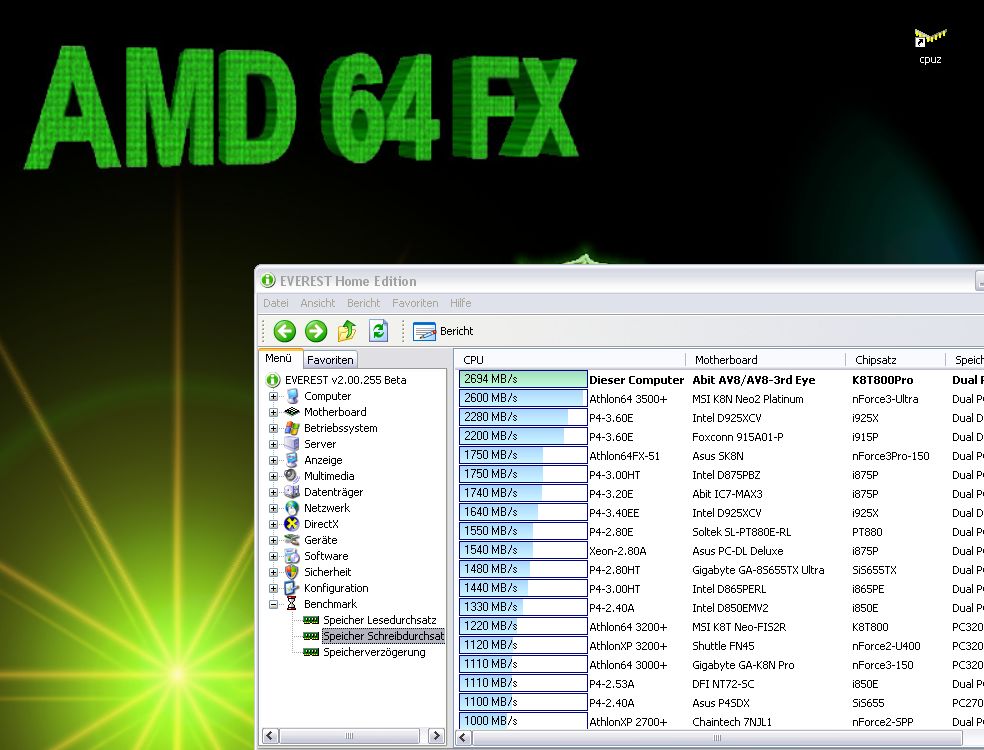Open the Bericht menu
The width and height of the screenshot is (984, 750).
[x=363, y=303]
